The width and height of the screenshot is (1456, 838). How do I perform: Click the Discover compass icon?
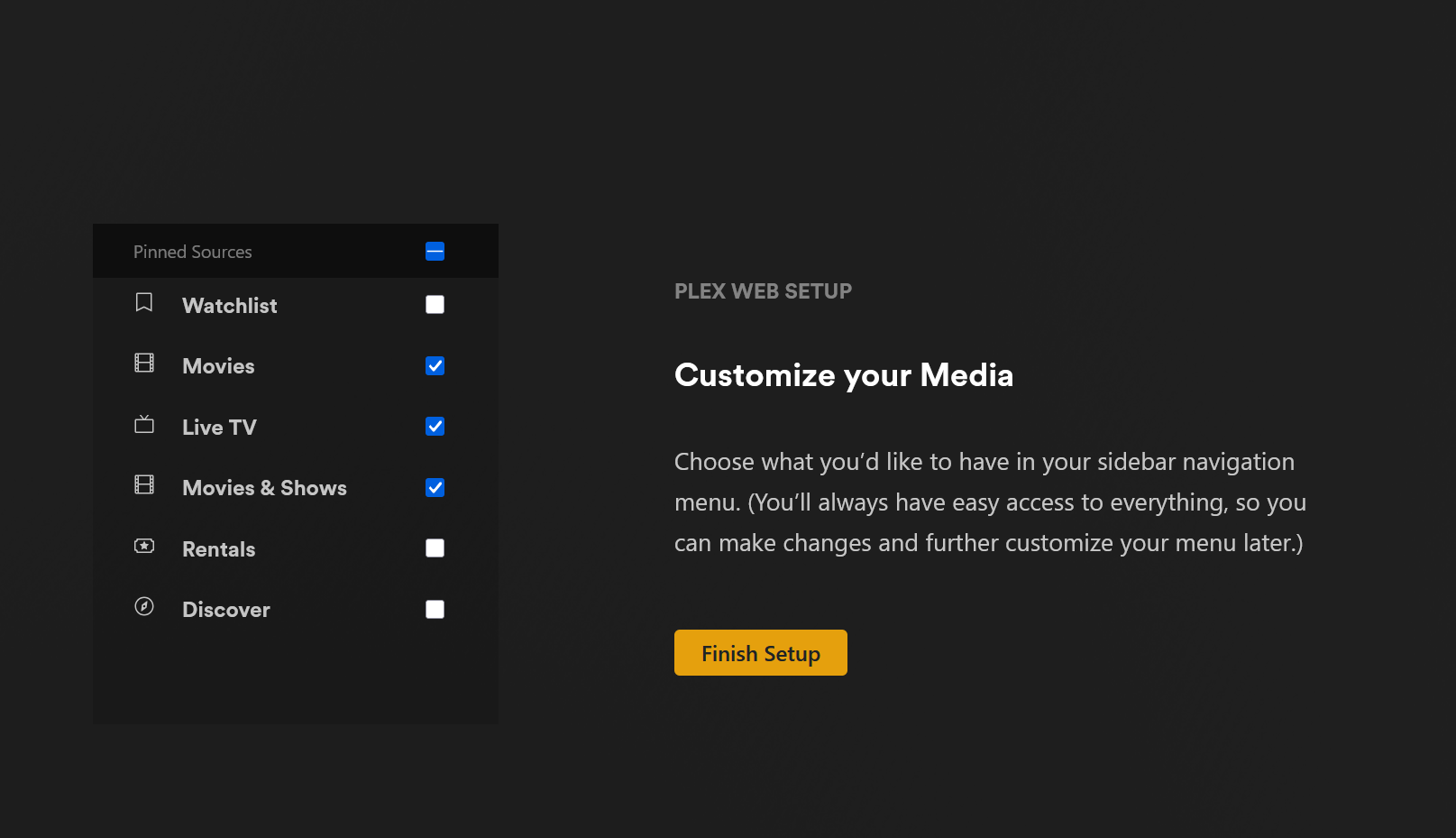[x=144, y=606]
